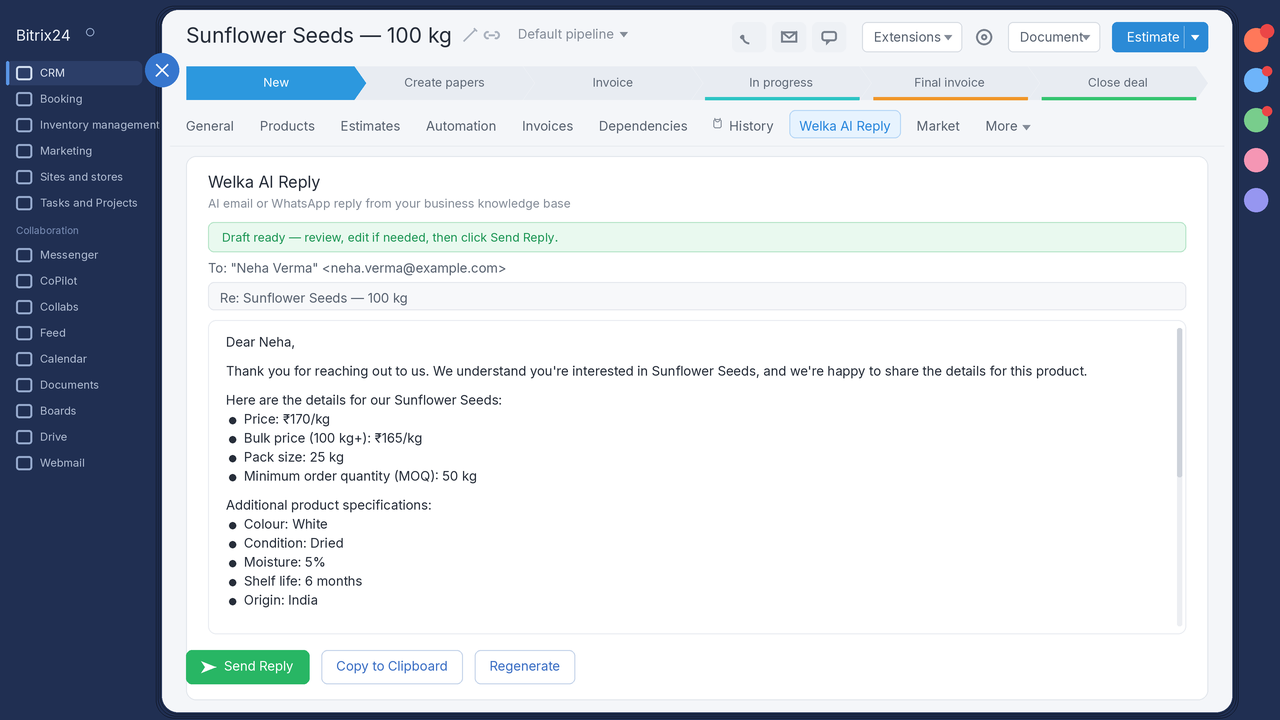Screen dimensions: 1280x720
Task: Open the Invoices tab
Action: point(547,126)
